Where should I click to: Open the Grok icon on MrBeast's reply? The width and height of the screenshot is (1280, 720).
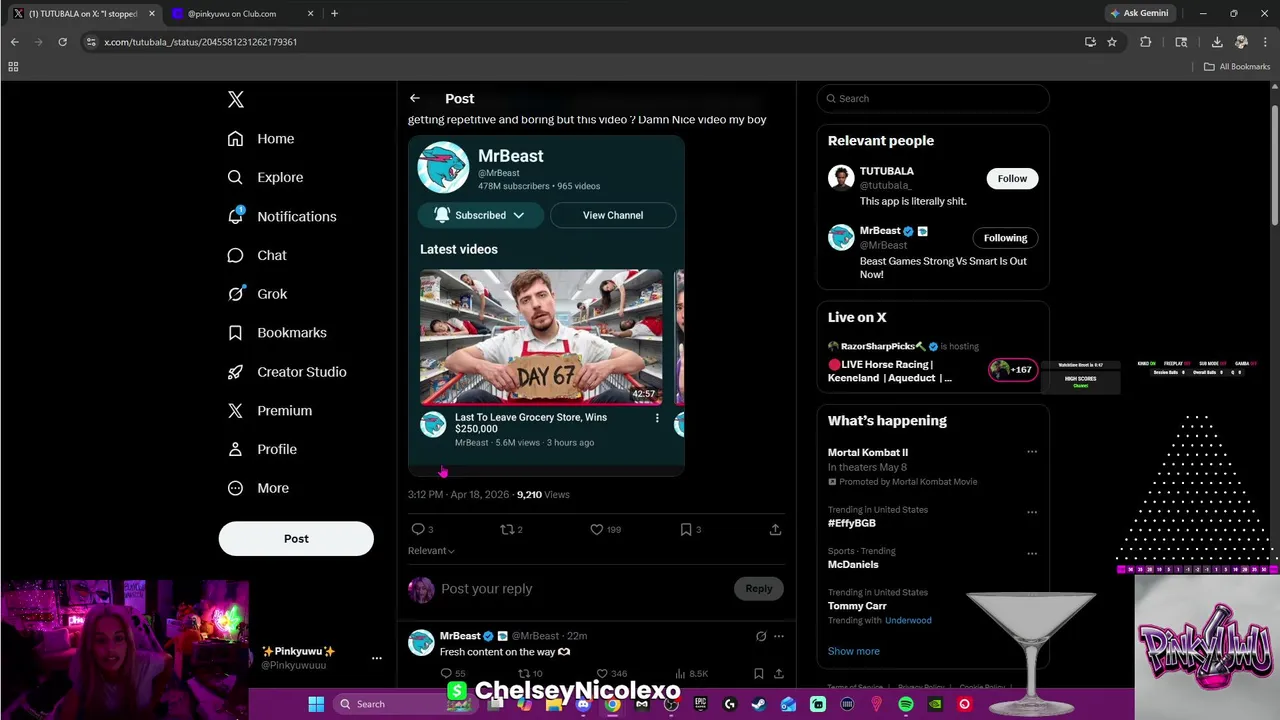click(x=761, y=636)
